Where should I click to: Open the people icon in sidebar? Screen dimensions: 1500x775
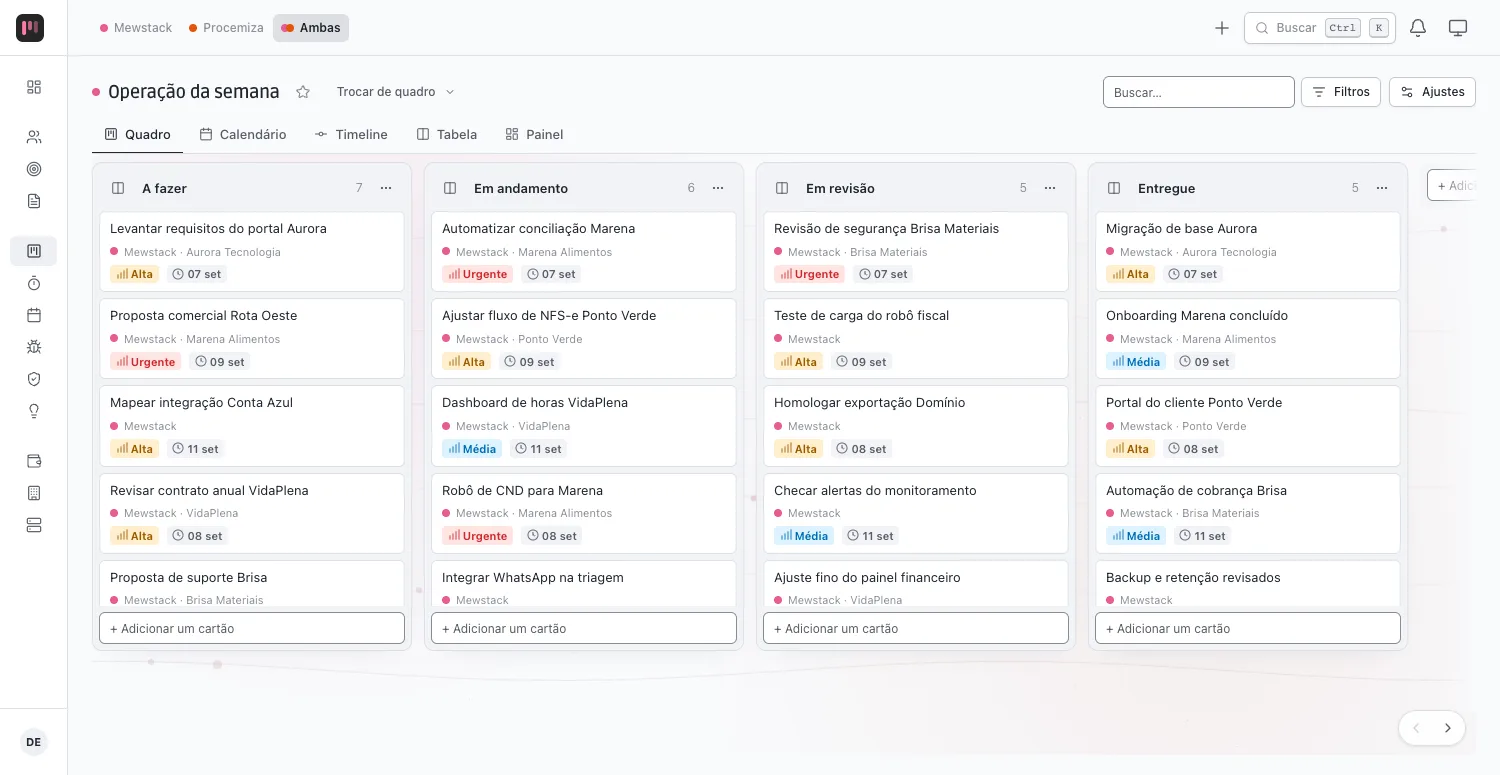pos(34,137)
